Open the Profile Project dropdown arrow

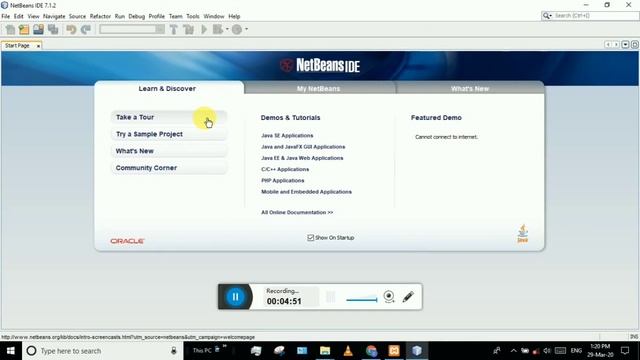[246, 29]
